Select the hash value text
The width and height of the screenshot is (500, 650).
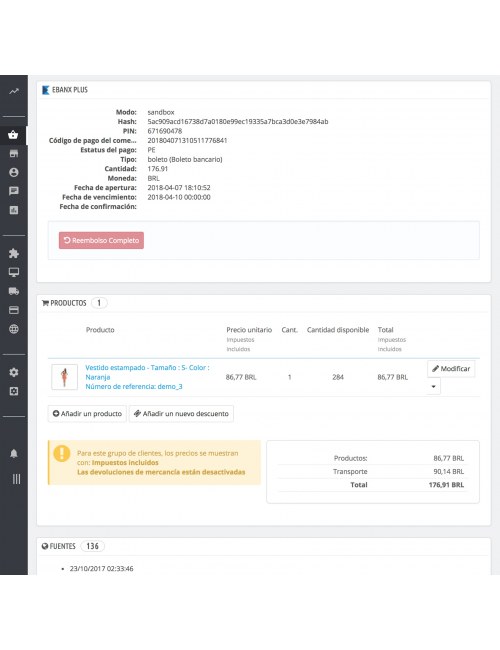pyautogui.click(x=238, y=121)
